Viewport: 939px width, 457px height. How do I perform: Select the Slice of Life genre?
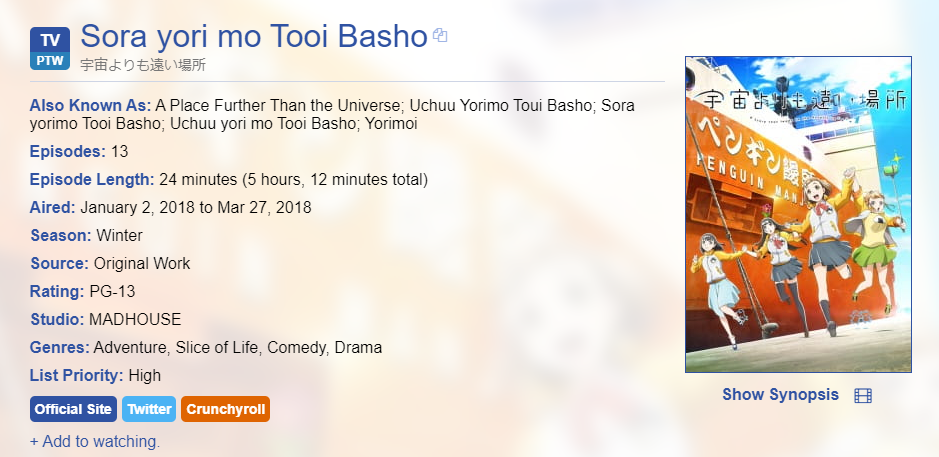pos(220,348)
